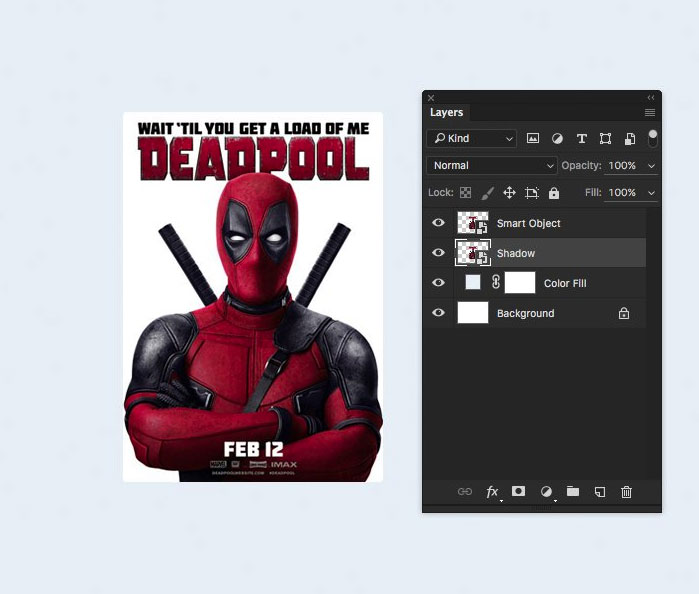
Task: Collapse the panel with double arrows
Action: 651,97
